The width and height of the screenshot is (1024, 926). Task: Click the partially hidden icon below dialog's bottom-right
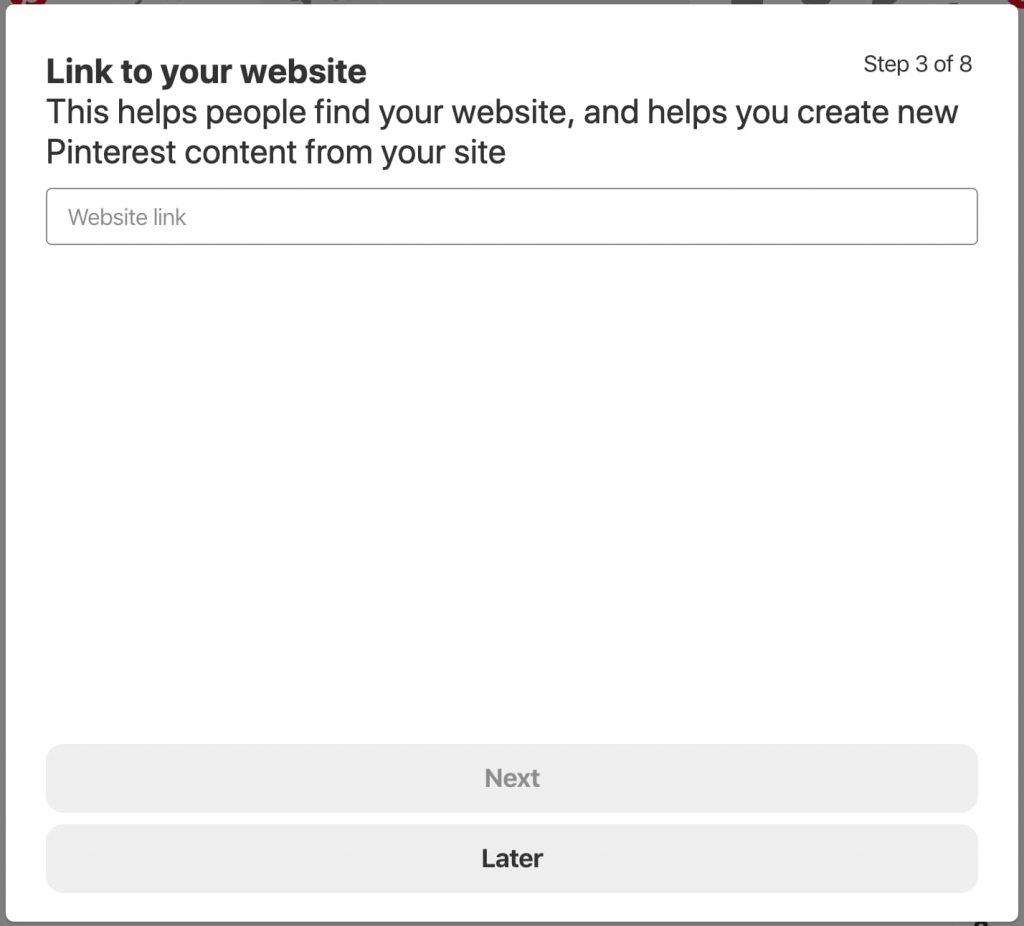coord(980,923)
